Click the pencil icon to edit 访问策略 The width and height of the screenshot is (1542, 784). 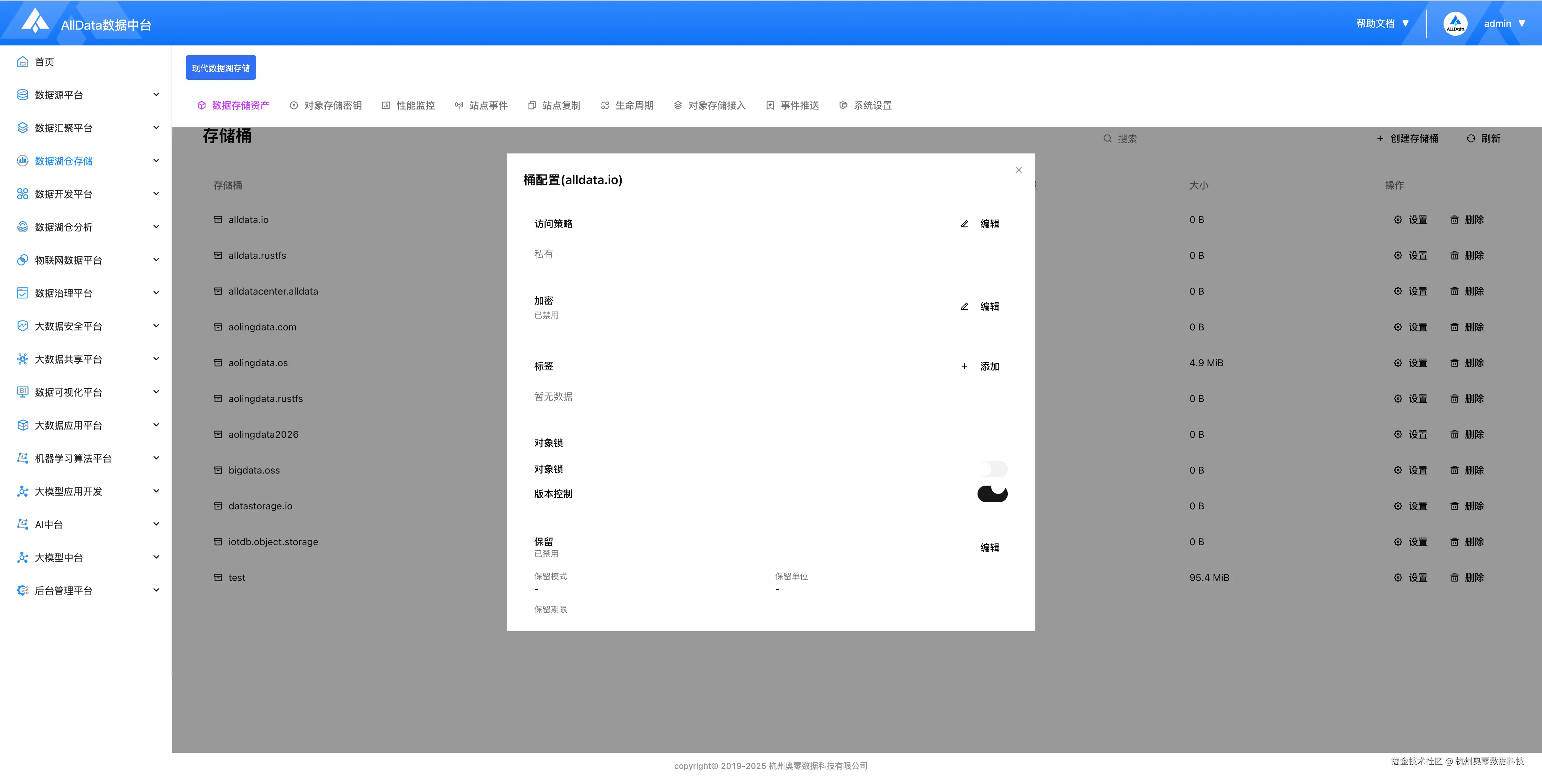point(964,223)
